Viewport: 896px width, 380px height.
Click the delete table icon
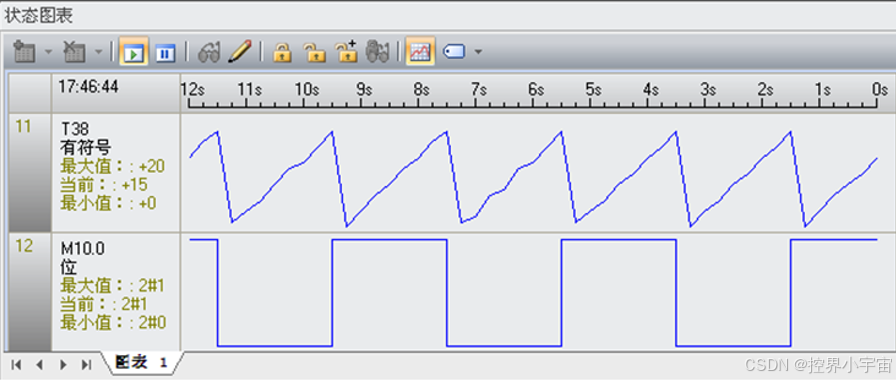click(x=74, y=52)
